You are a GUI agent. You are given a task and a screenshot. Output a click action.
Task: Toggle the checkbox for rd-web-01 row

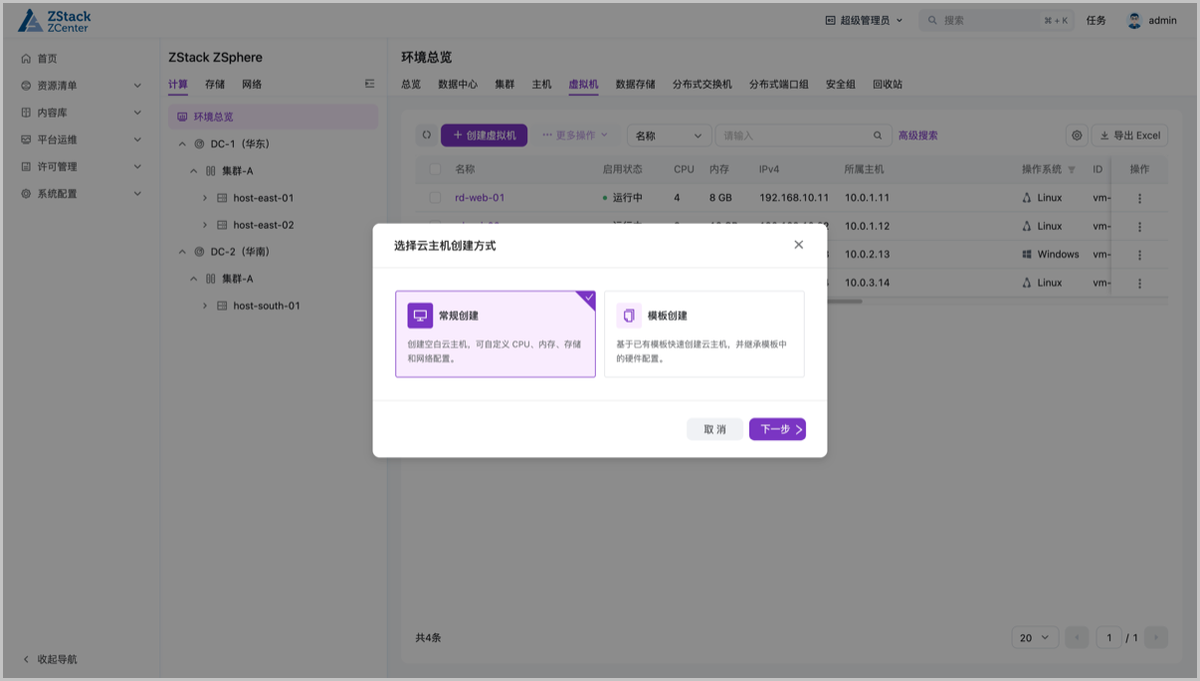435,198
